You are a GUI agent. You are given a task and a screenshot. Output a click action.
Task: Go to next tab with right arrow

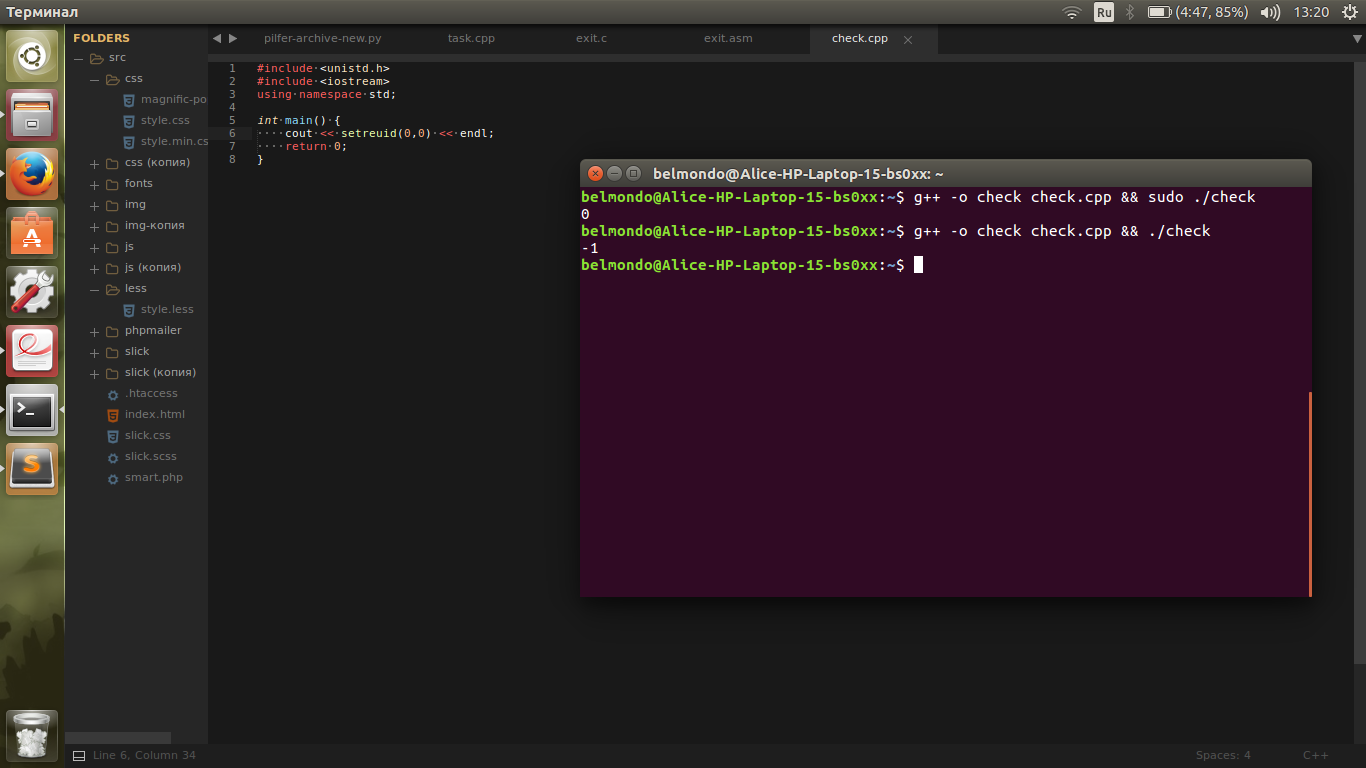click(x=233, y=38)
